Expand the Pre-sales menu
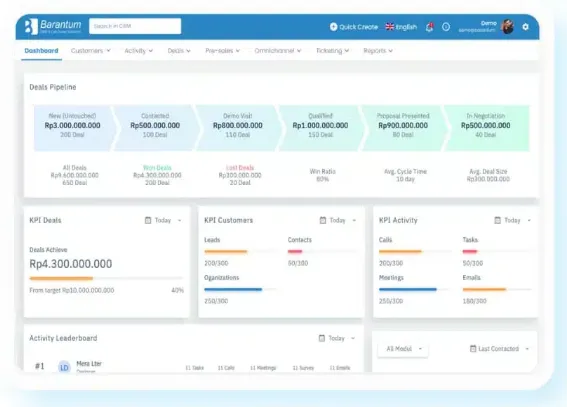The width and height of the screenshot is (567, 407). [222, 51]
